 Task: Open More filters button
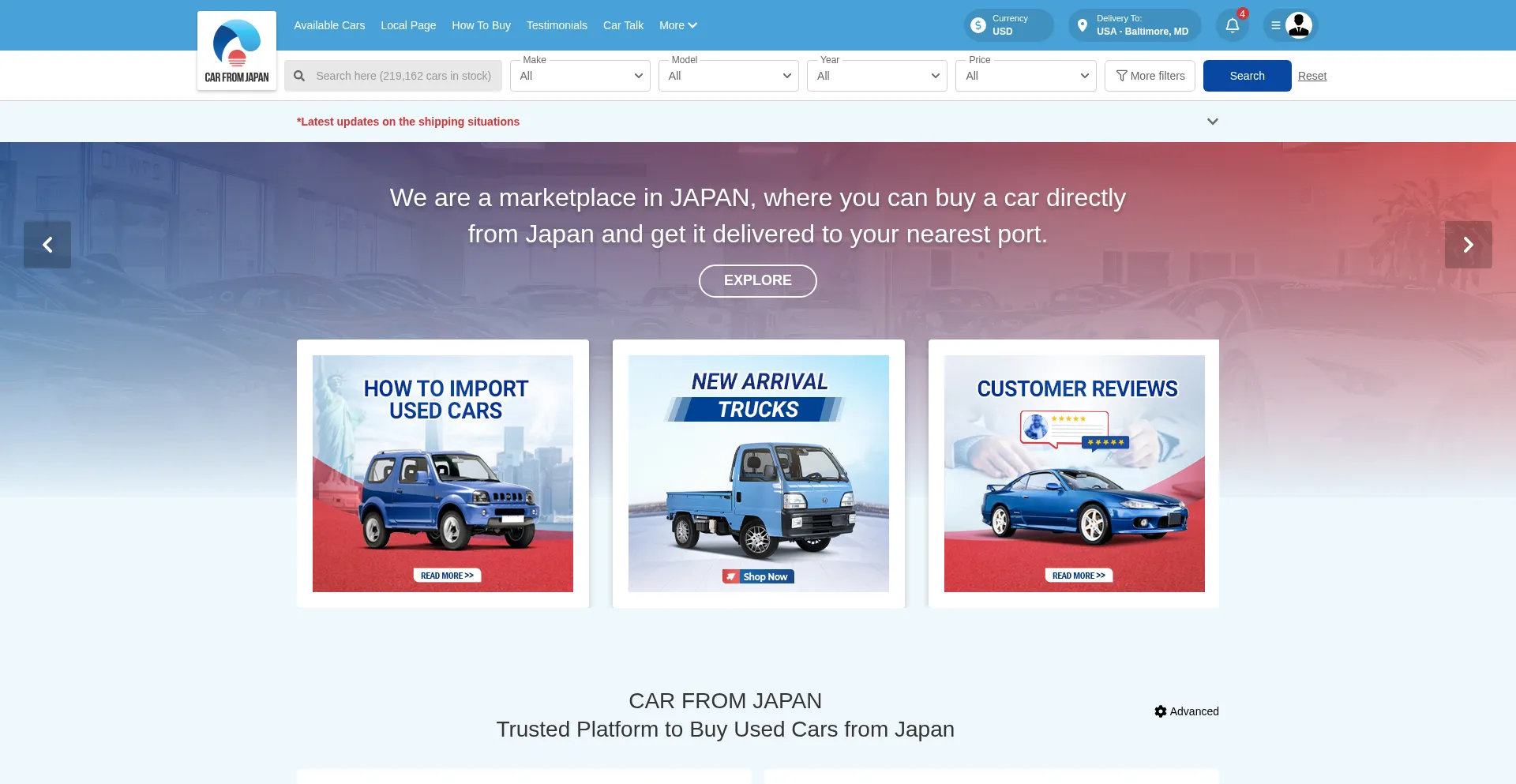[x=1150, y=76]
